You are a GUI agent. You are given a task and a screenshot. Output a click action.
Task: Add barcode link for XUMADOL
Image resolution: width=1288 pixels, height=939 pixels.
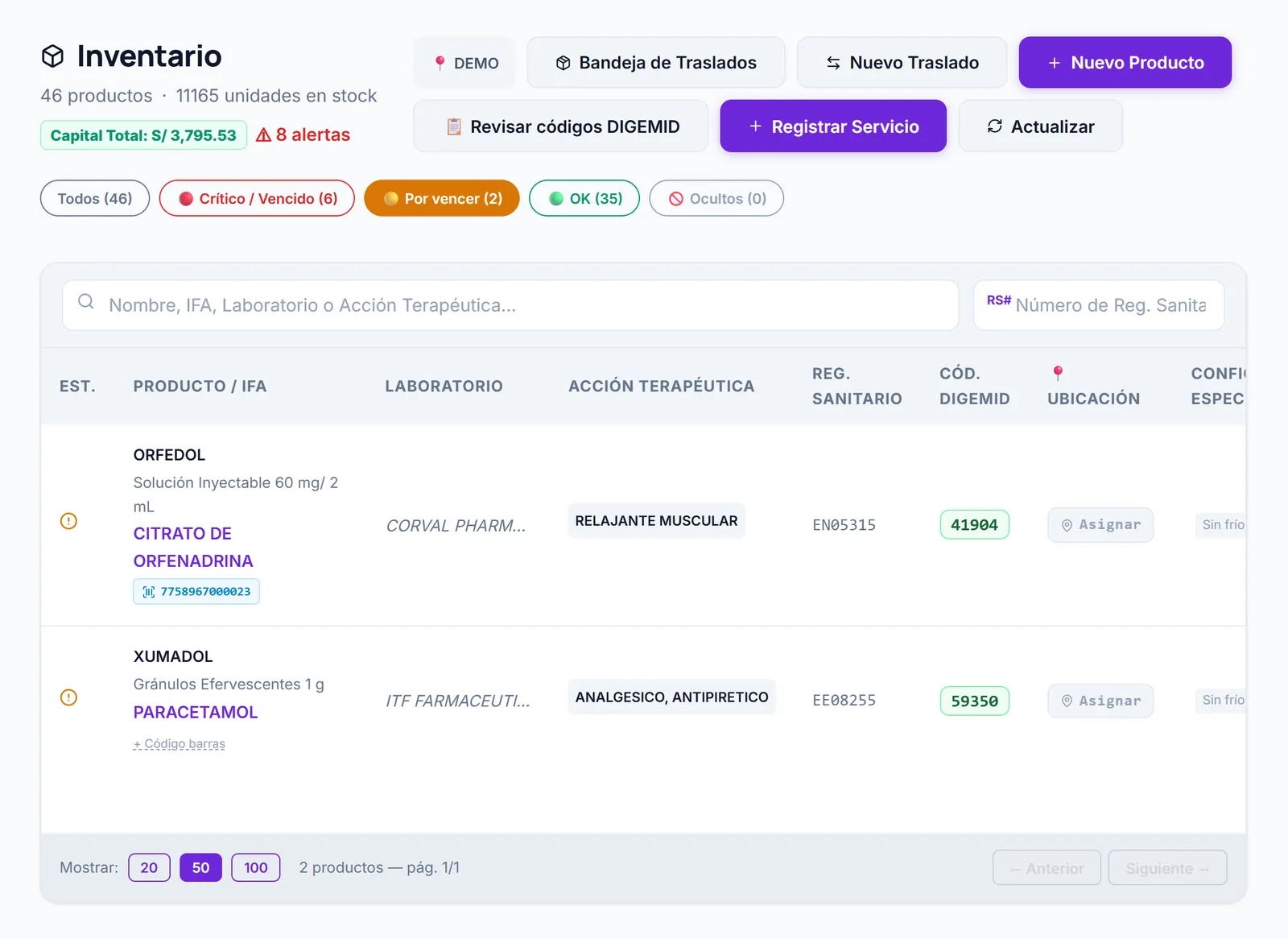[180, 744]
